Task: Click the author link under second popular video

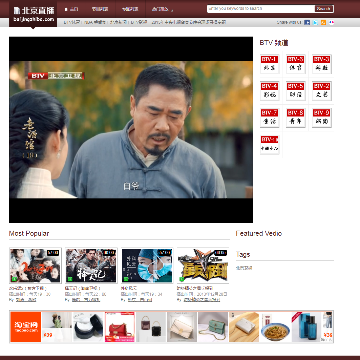Action: coord(85,300)
